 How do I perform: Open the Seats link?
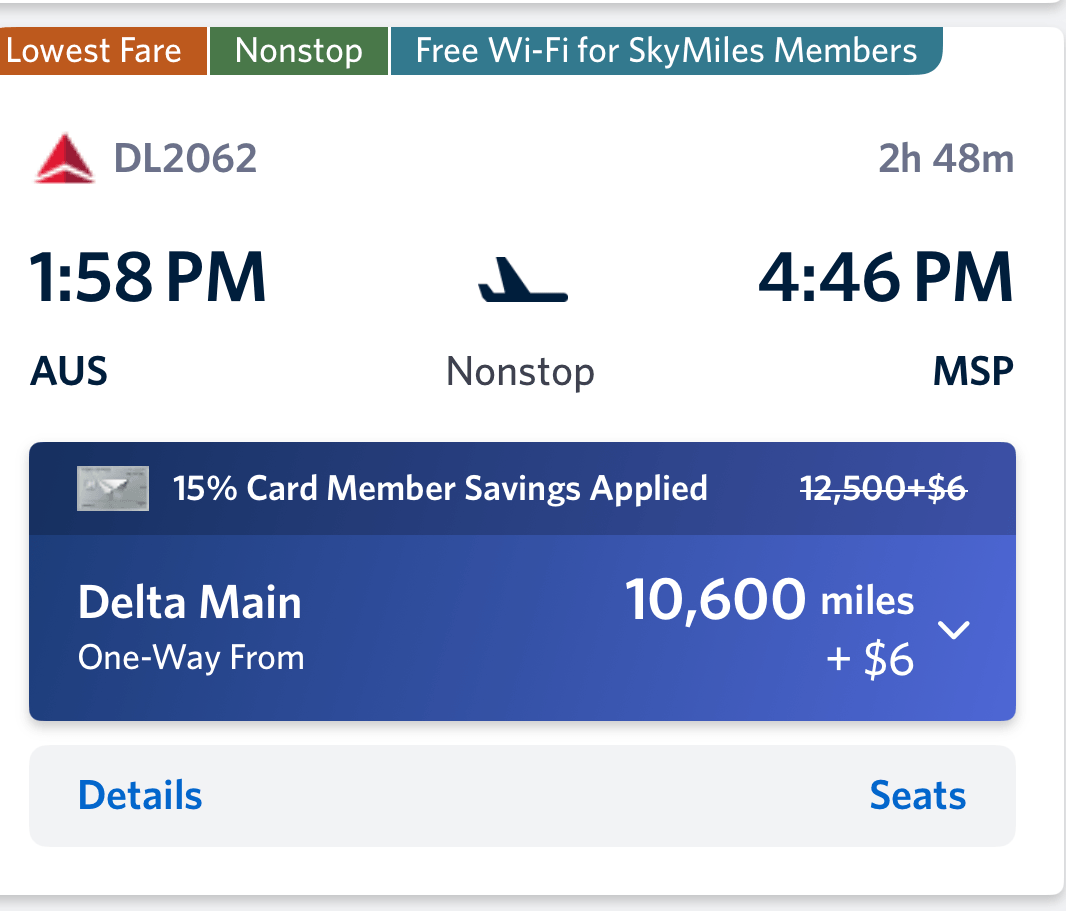point(918,795)
